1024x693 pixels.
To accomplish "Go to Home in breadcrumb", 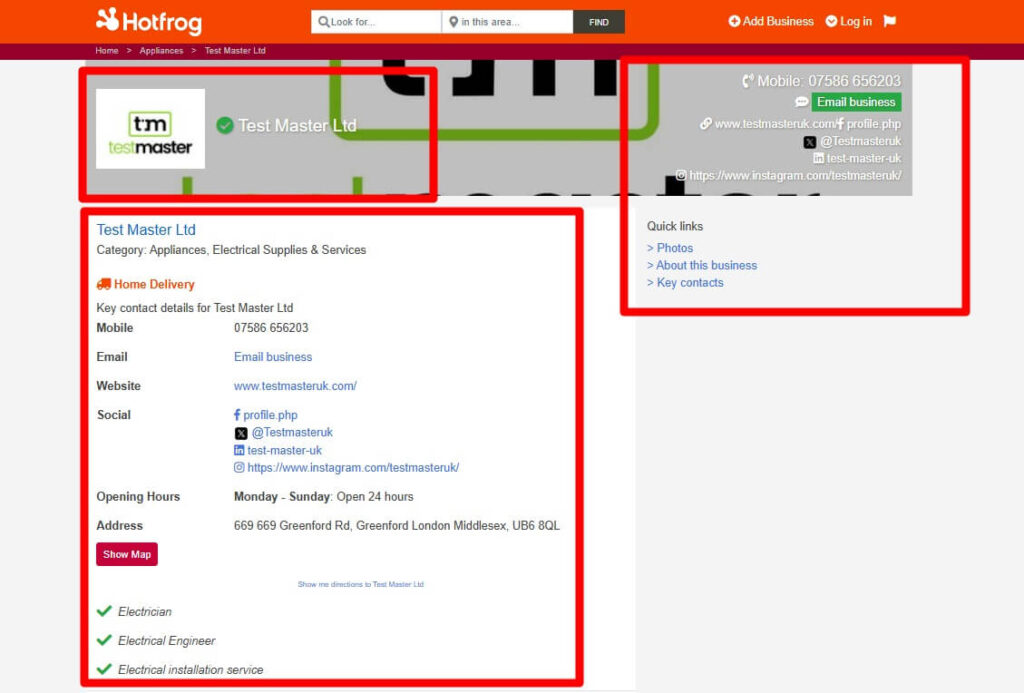I will 106,50.
